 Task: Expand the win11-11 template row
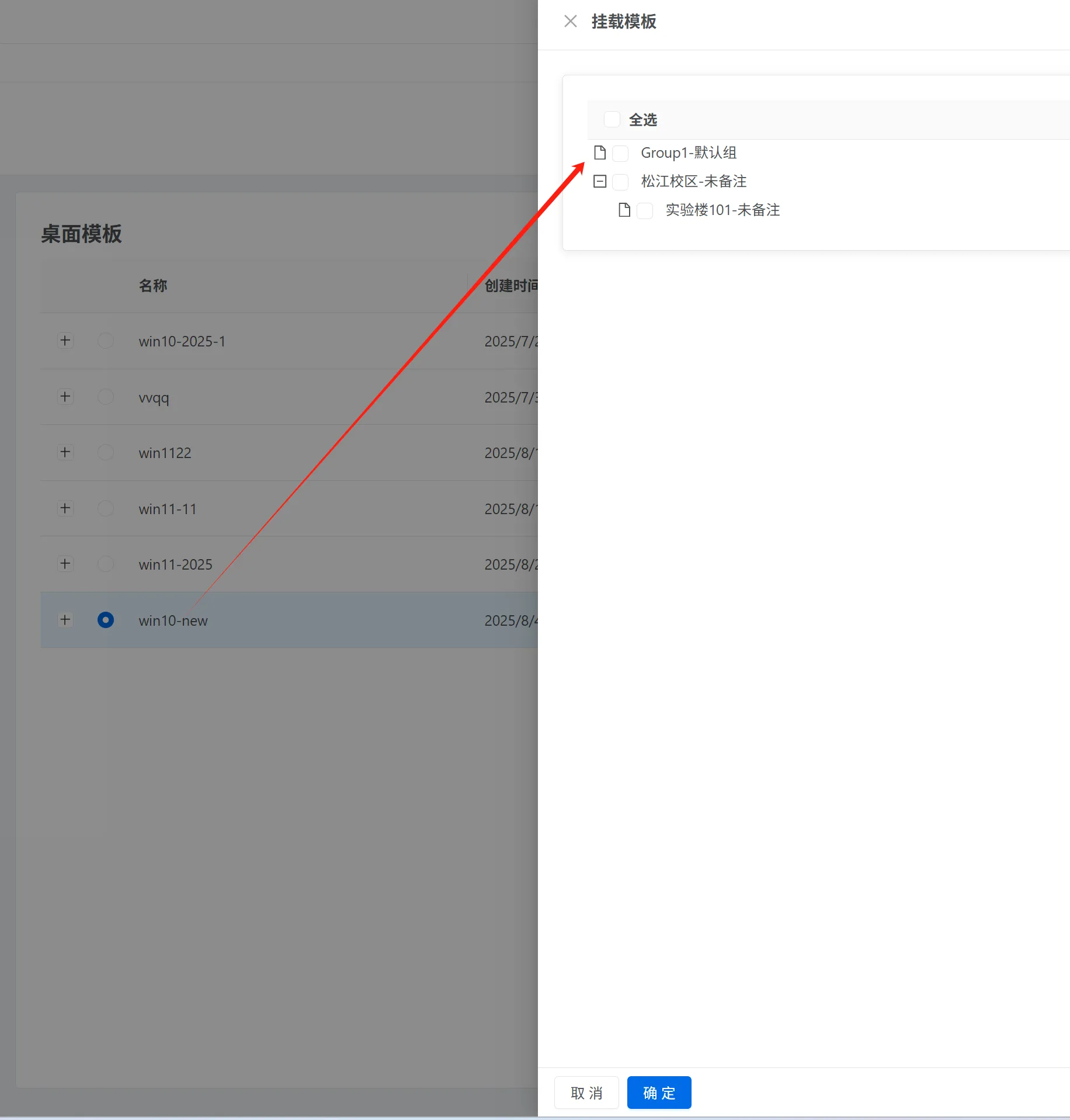point(65,508)
